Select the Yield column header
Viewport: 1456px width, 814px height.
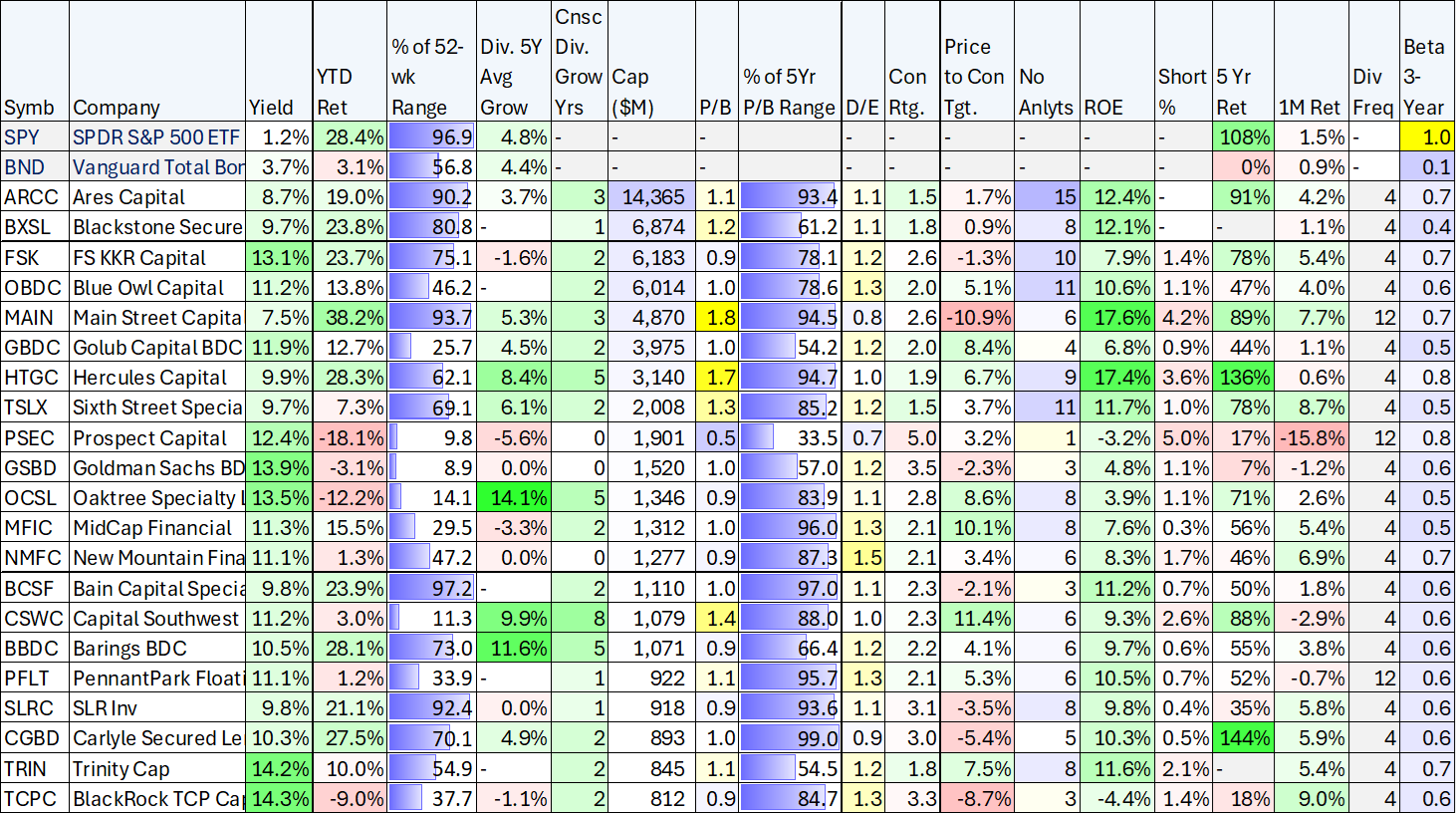(x=280, y=62)
